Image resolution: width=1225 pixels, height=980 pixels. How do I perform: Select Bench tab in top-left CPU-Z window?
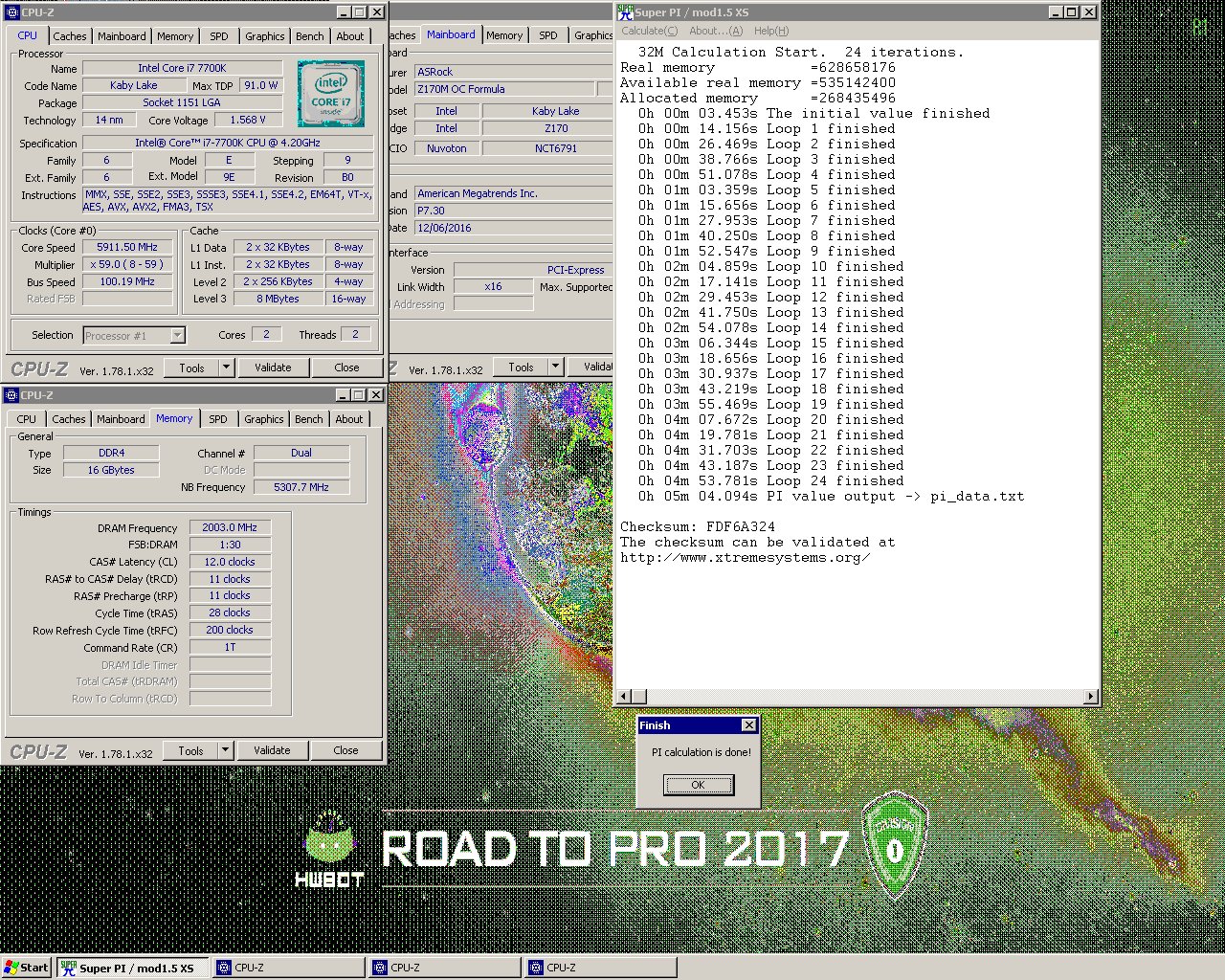309,36
